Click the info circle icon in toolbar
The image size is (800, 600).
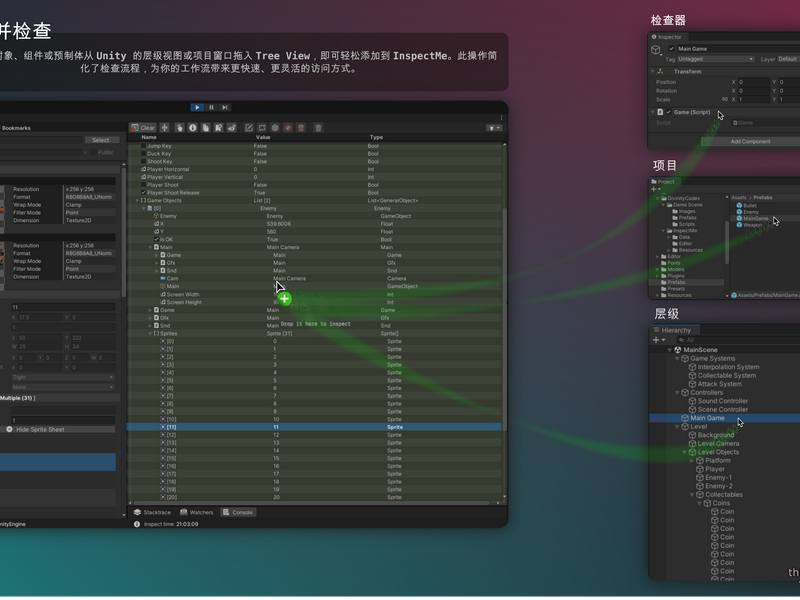tap(193, 128)
